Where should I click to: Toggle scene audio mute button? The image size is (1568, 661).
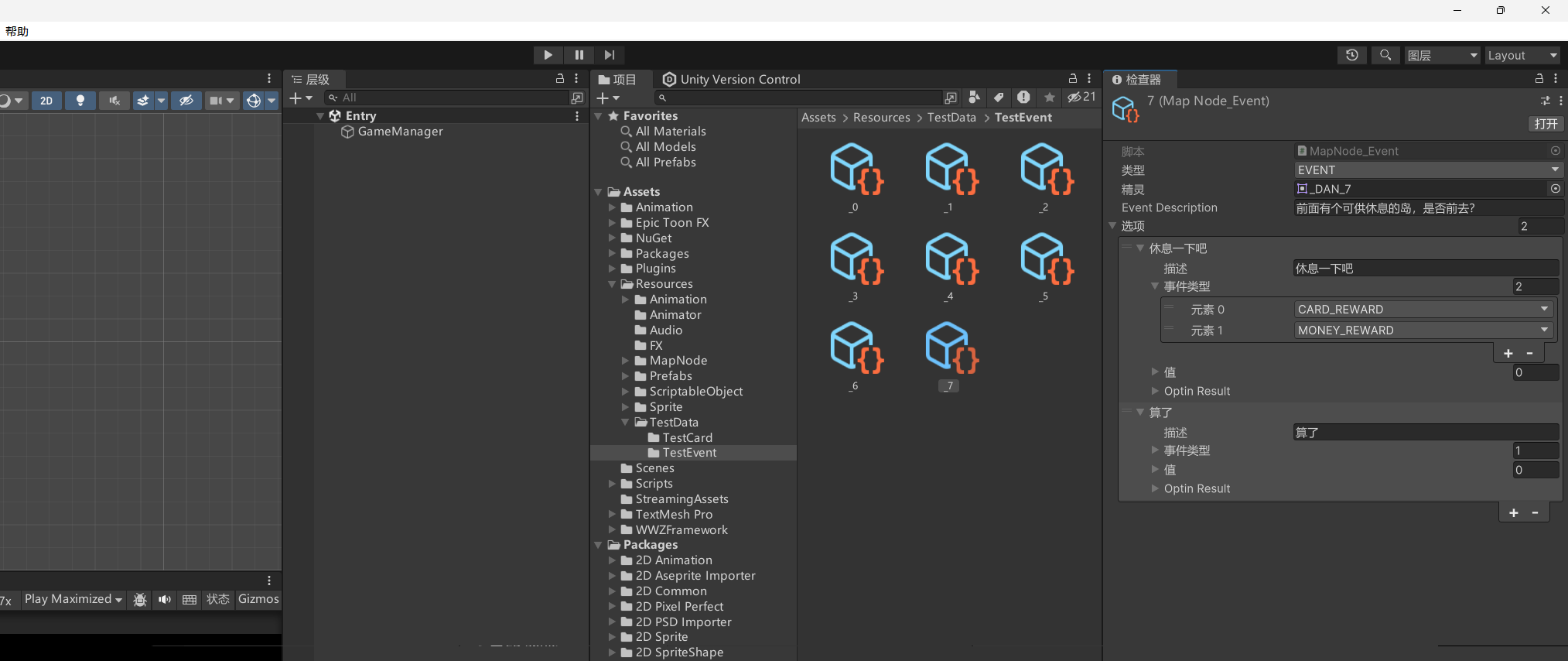pos(114,101)
